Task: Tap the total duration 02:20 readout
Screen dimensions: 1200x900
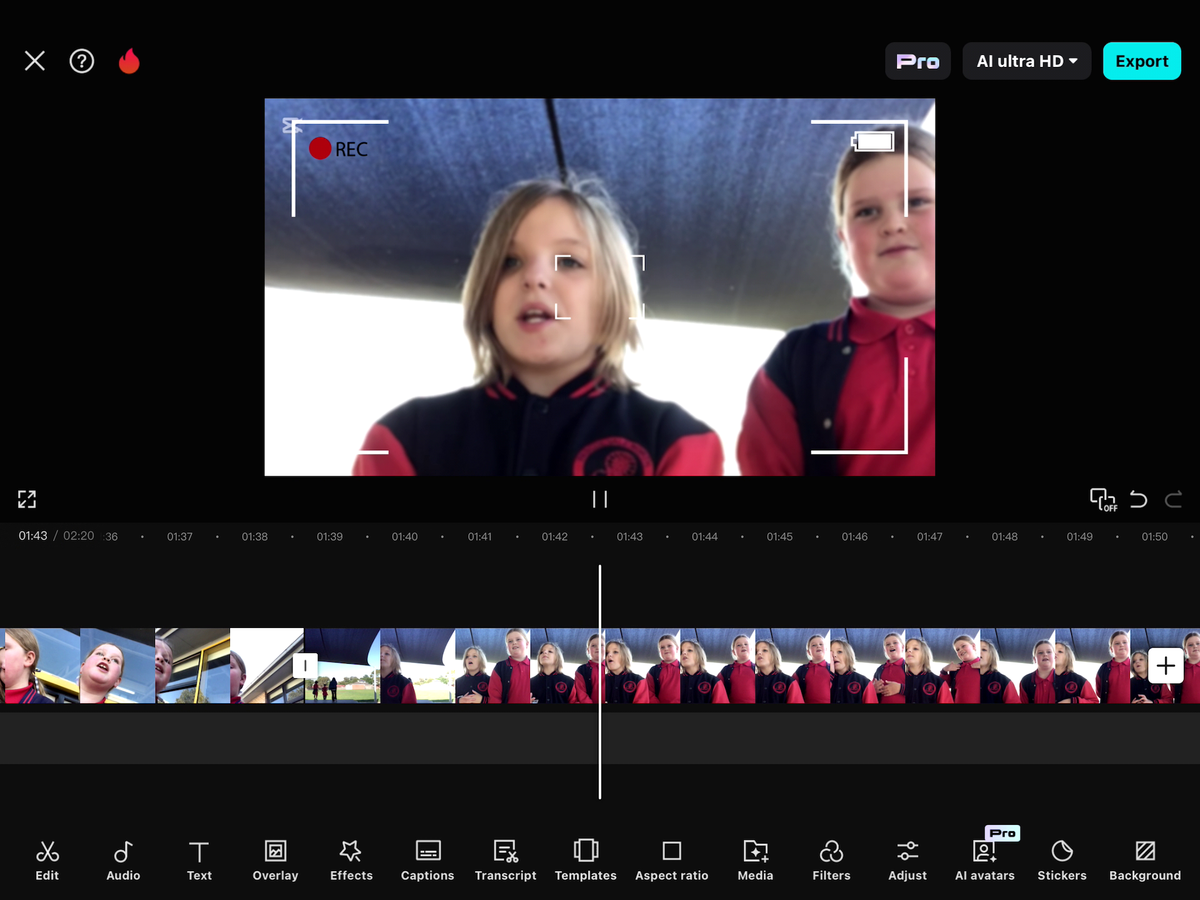Action: click(79, 536)
